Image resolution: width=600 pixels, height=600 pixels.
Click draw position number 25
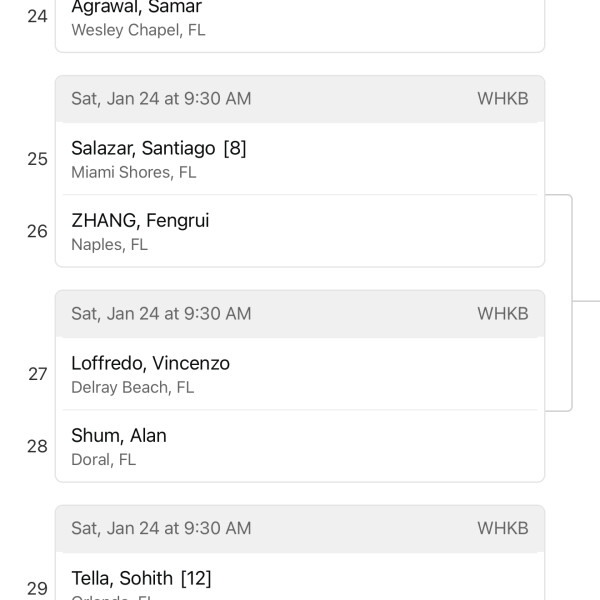pyautogui.click(x=38, y=159)
